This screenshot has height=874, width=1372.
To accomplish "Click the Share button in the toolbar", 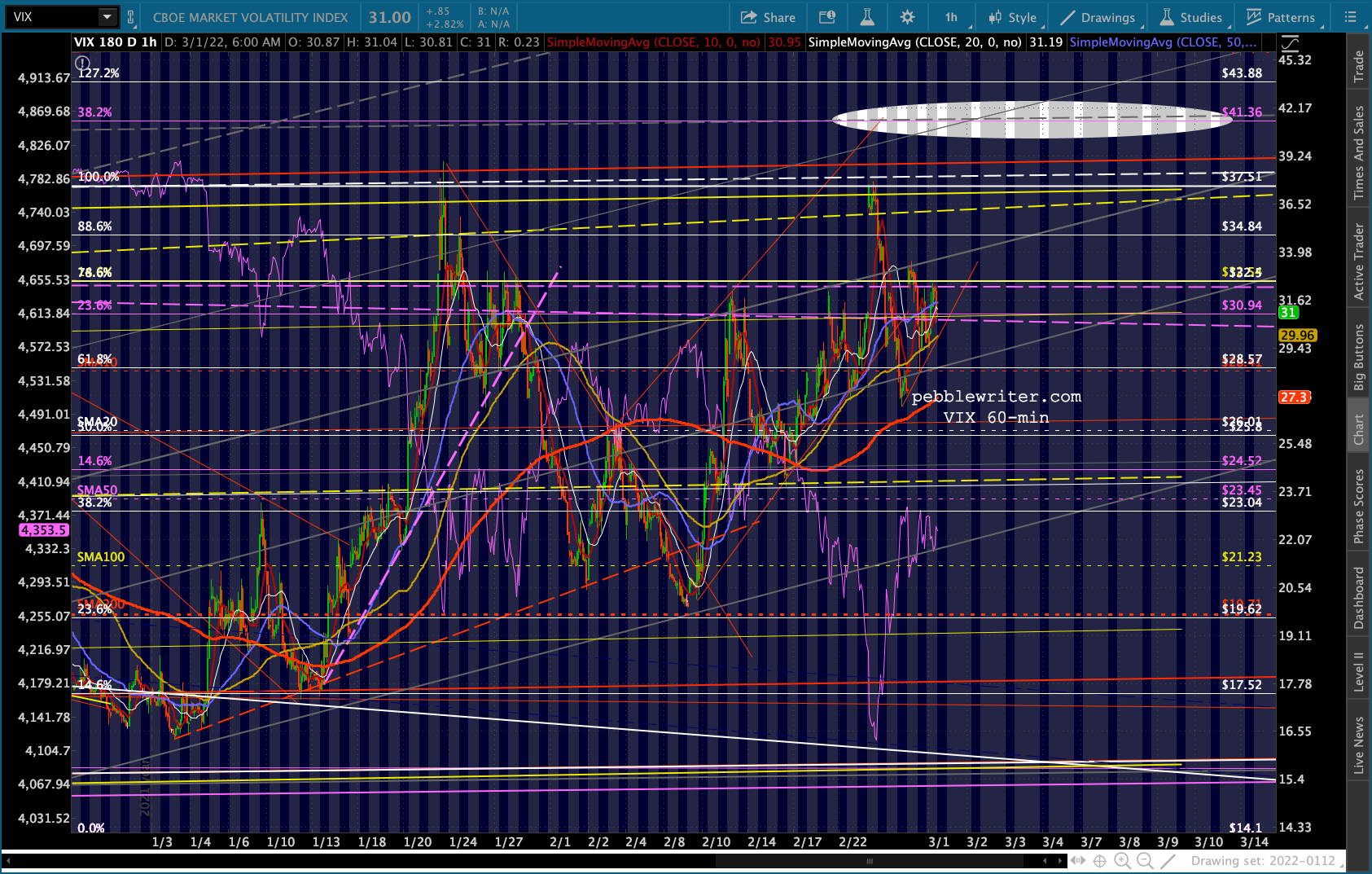I will (768, 17).
